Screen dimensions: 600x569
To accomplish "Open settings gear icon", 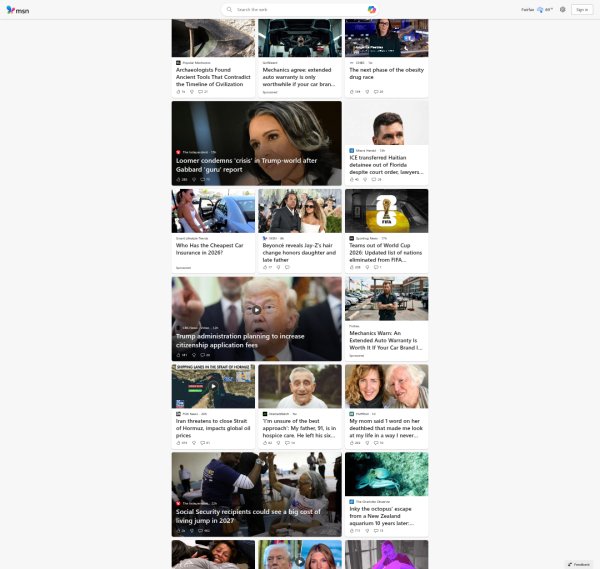I will point(562,10).
